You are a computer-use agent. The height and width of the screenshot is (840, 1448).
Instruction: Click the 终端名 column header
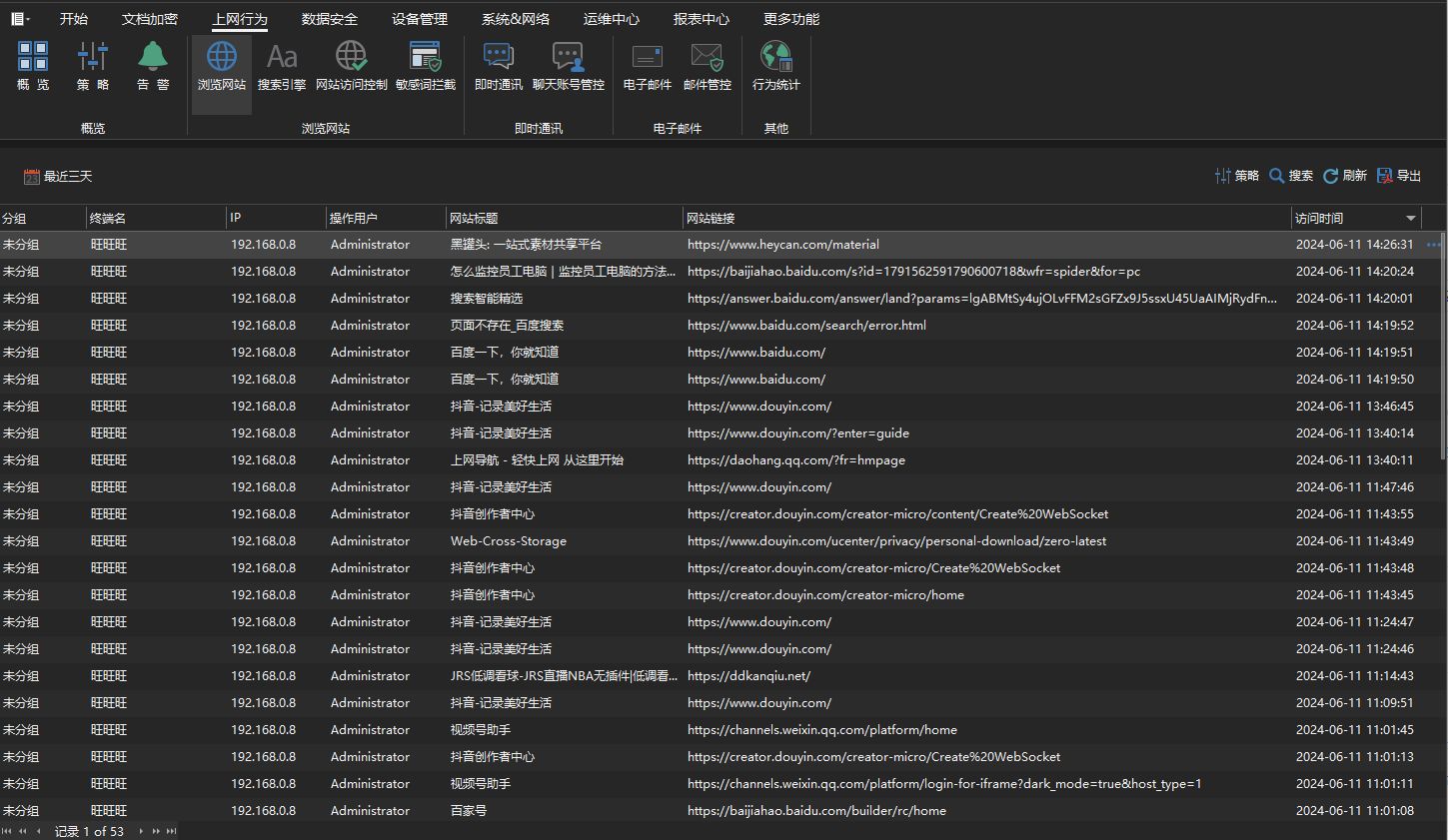157,218
